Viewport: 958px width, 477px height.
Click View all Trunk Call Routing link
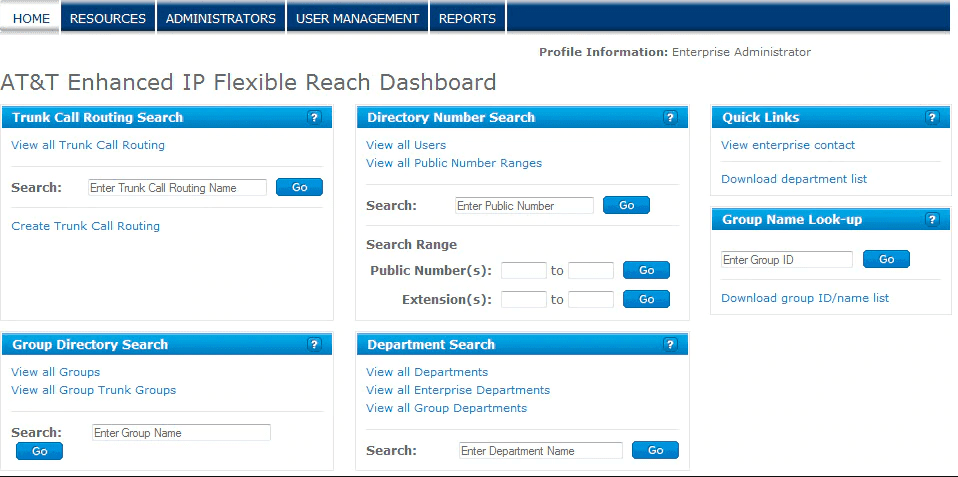[x=88, y=145]
